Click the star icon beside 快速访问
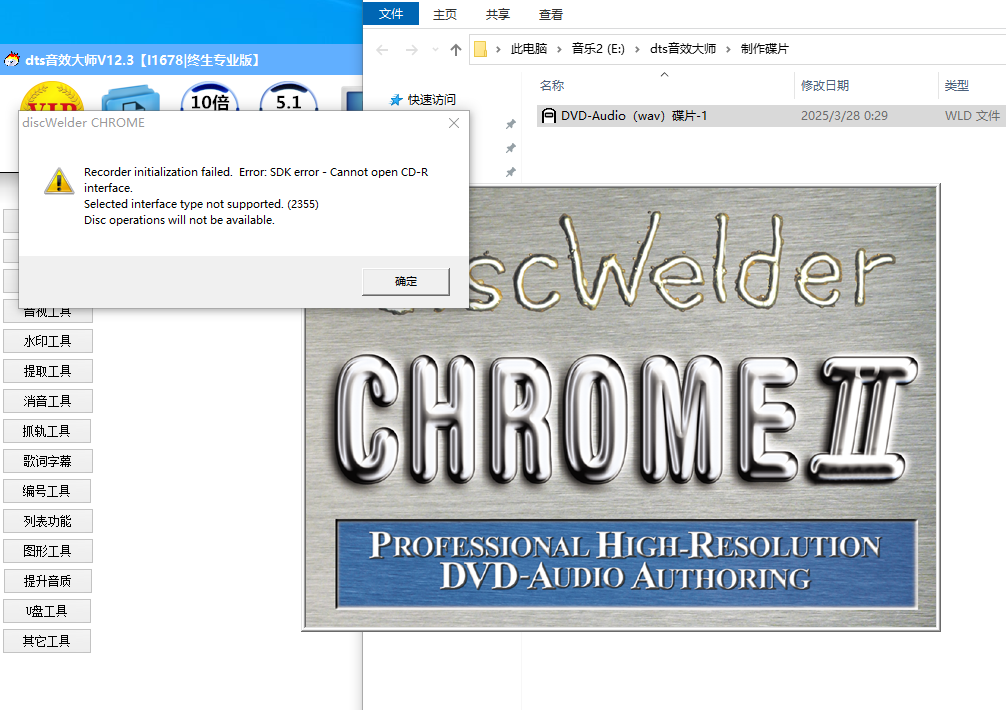This screenshot has width=1006, height=710. tap(396, 99)
